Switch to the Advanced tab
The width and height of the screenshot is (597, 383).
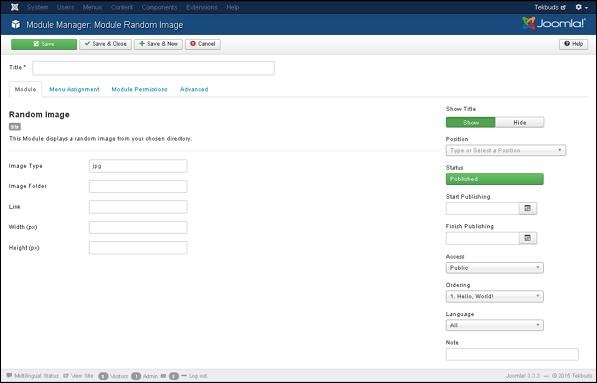click(x=194, y=89)
